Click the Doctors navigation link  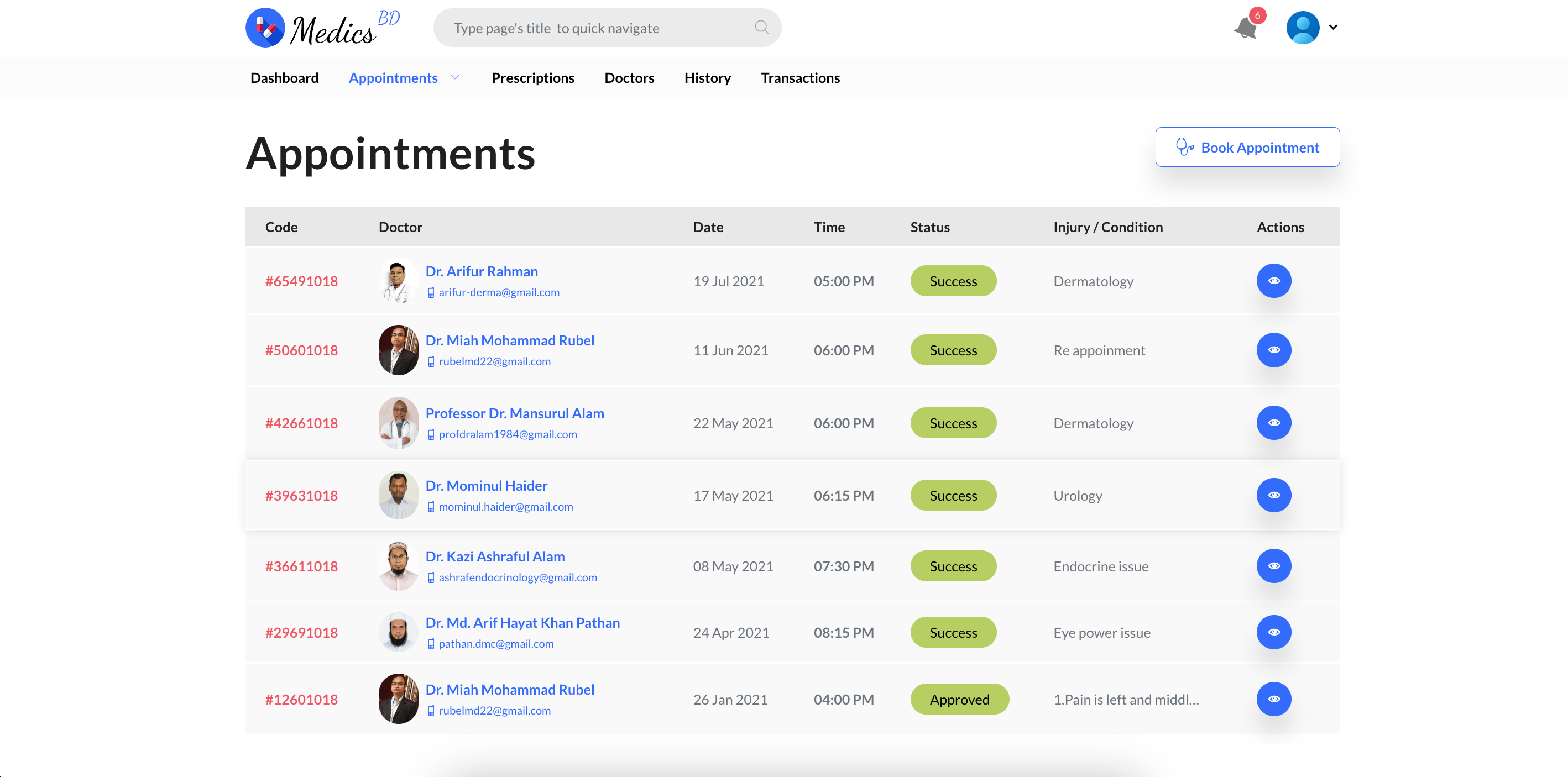(629, 77)
